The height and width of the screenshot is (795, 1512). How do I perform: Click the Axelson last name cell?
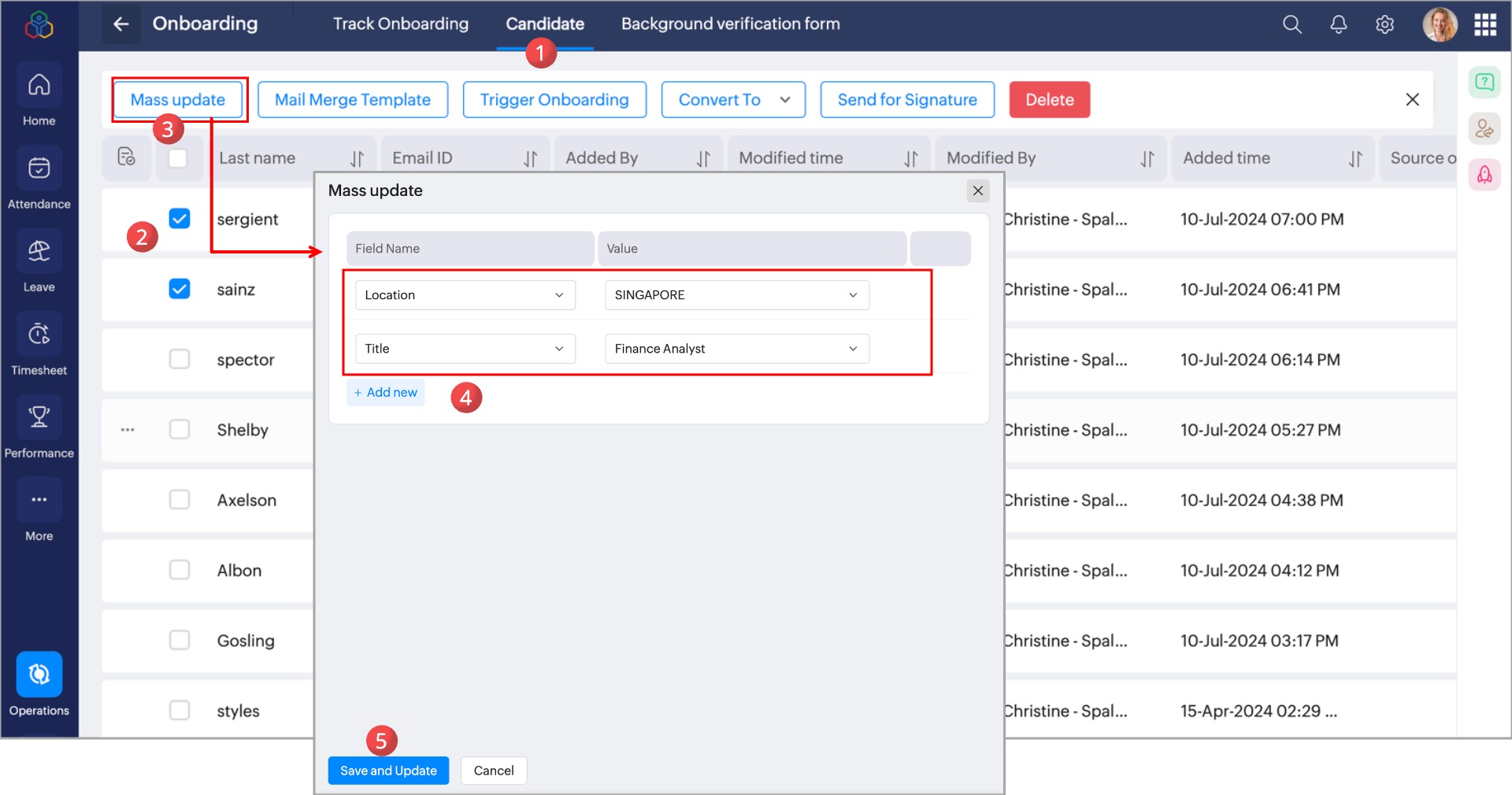click(x=246, y=500)
